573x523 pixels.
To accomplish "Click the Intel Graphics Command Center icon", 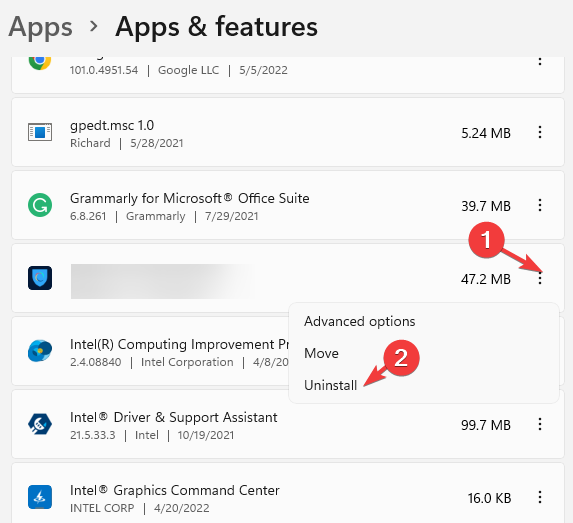I will tap(40, 497).
